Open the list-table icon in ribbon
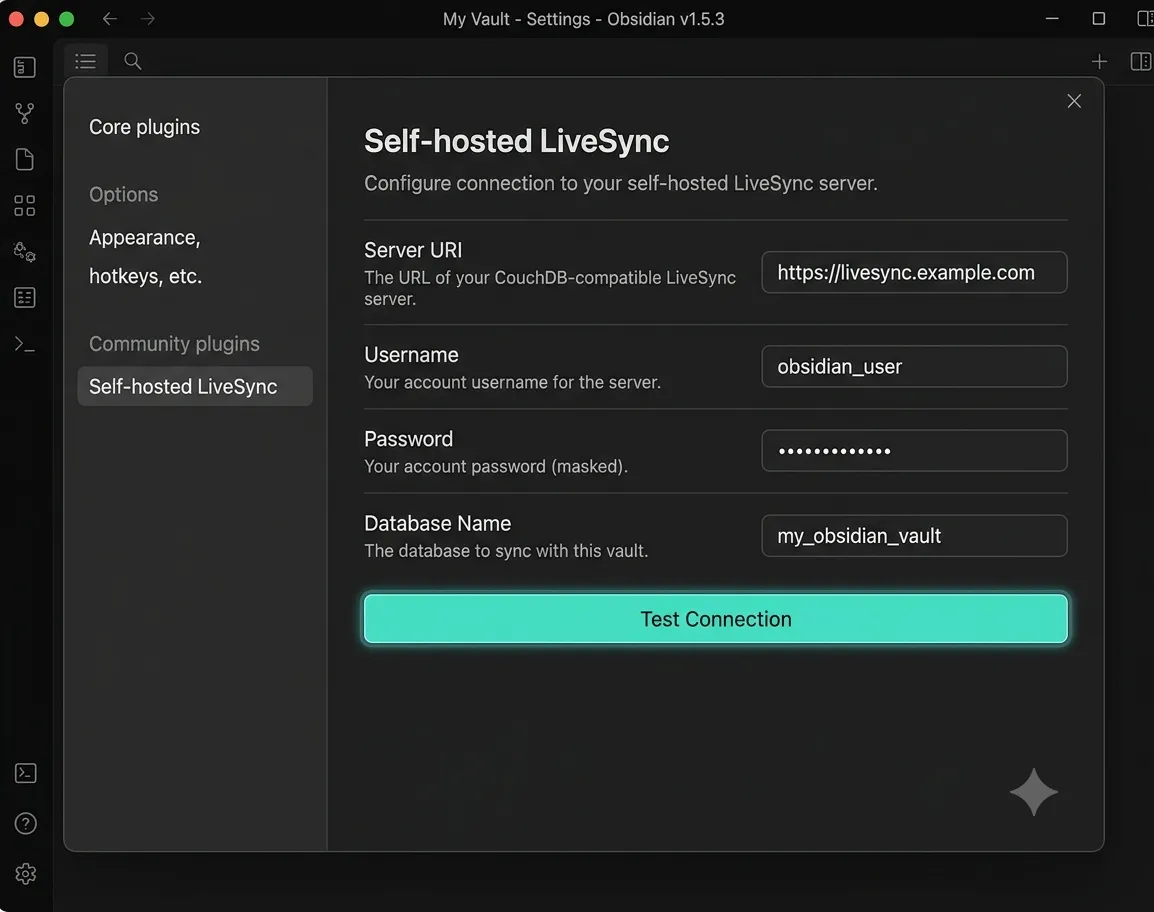 tap(24, 297)
